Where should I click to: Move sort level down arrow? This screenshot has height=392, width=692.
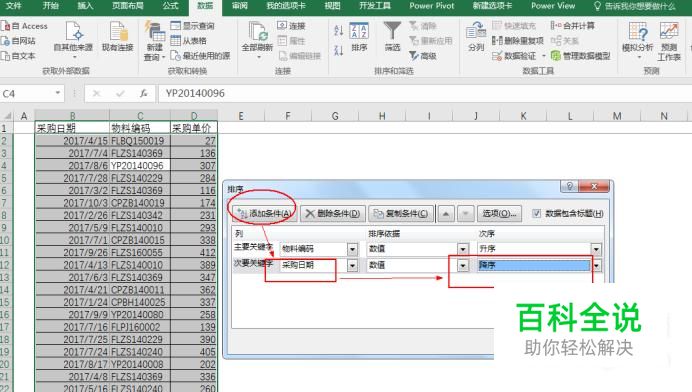point(466,214)
